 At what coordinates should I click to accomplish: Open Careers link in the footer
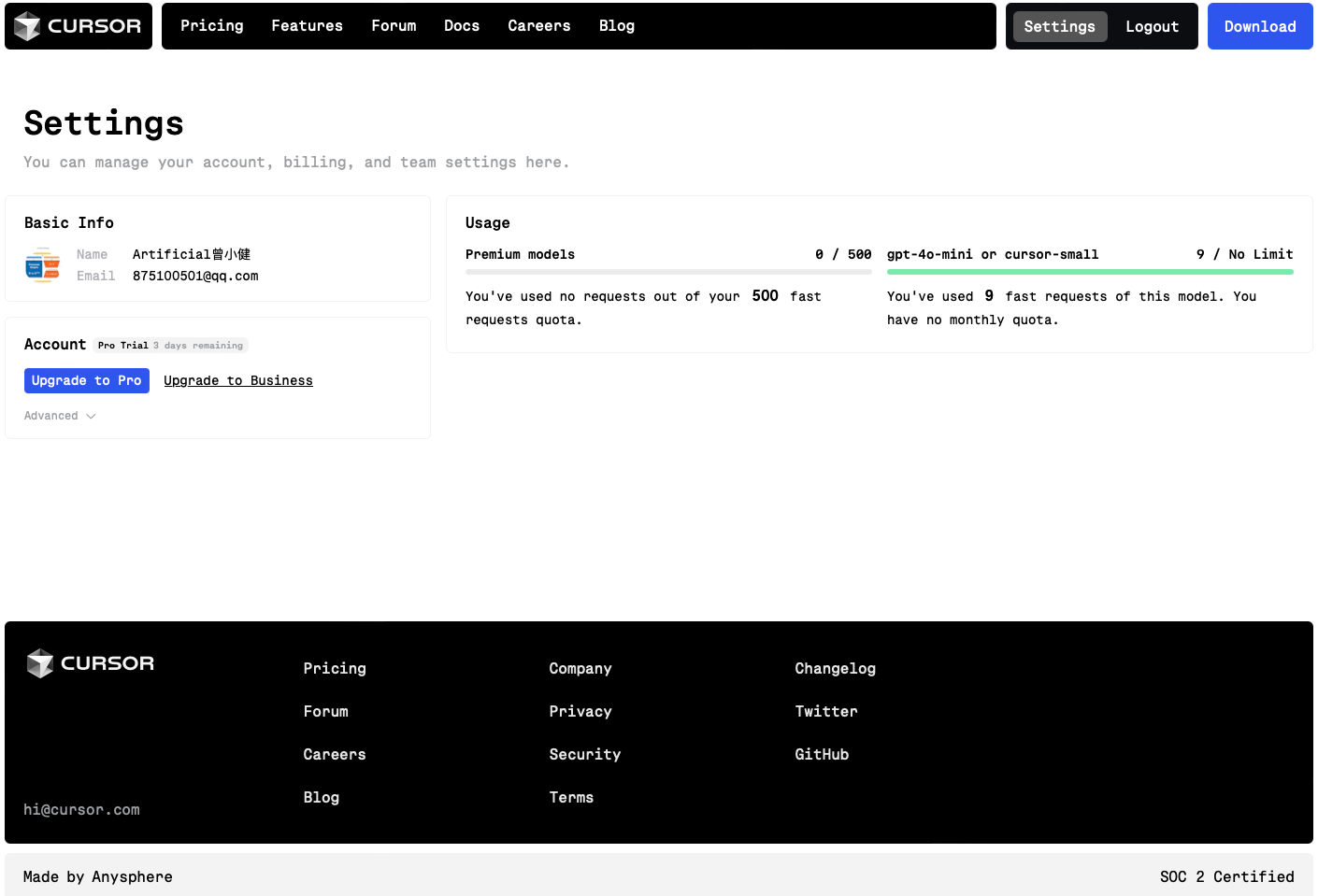[x=335, y=754]
